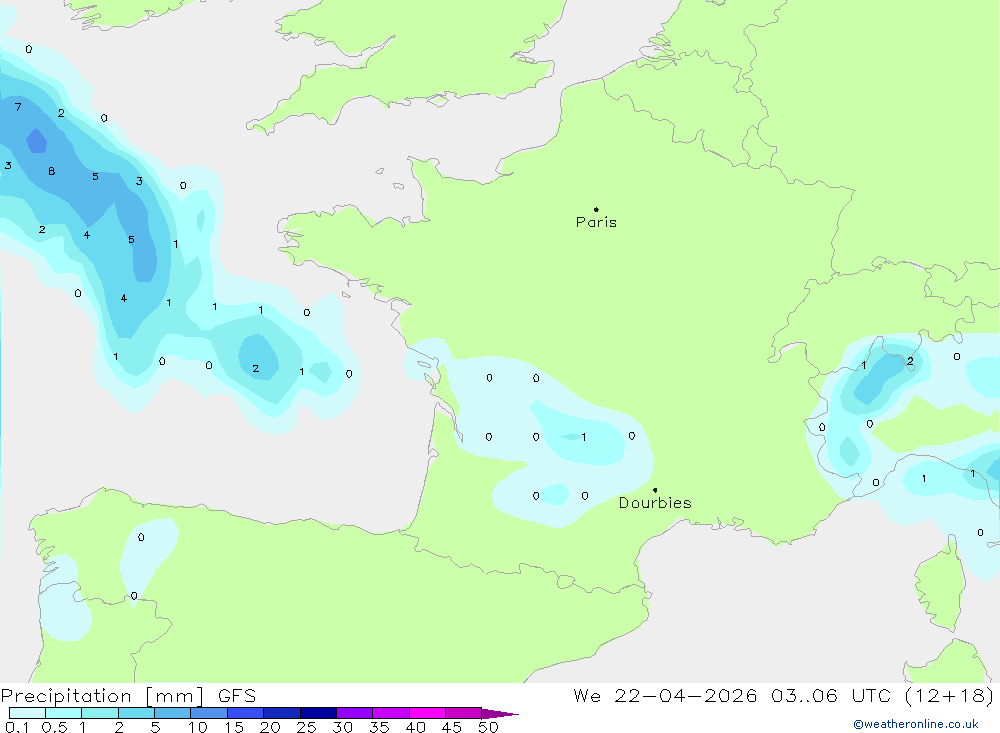The image size is (1000, 733).
Task: Select the 0.5–1 mm legend swatch
Action: (63, 713)
